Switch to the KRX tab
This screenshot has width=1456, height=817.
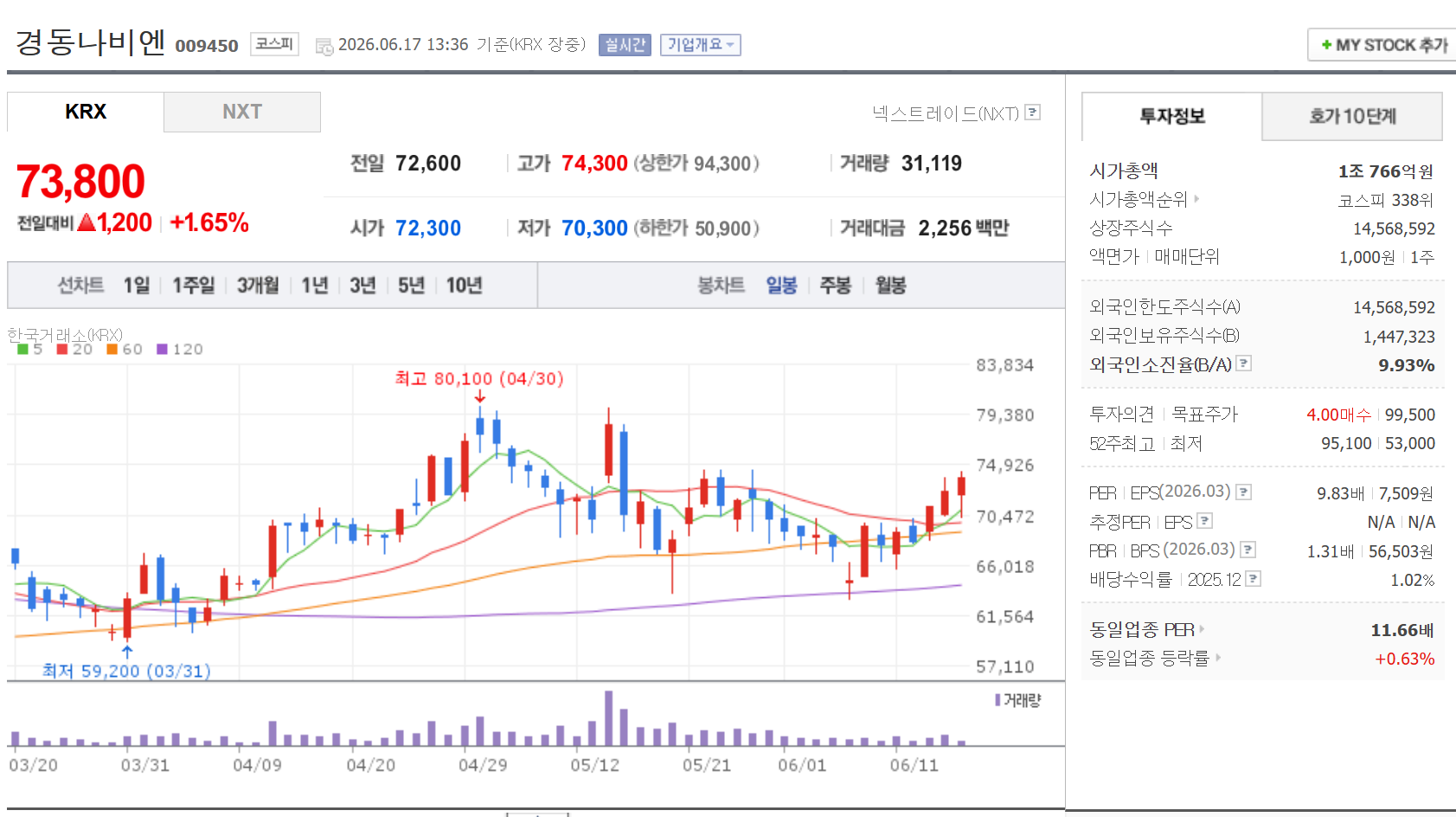point(86,112)
